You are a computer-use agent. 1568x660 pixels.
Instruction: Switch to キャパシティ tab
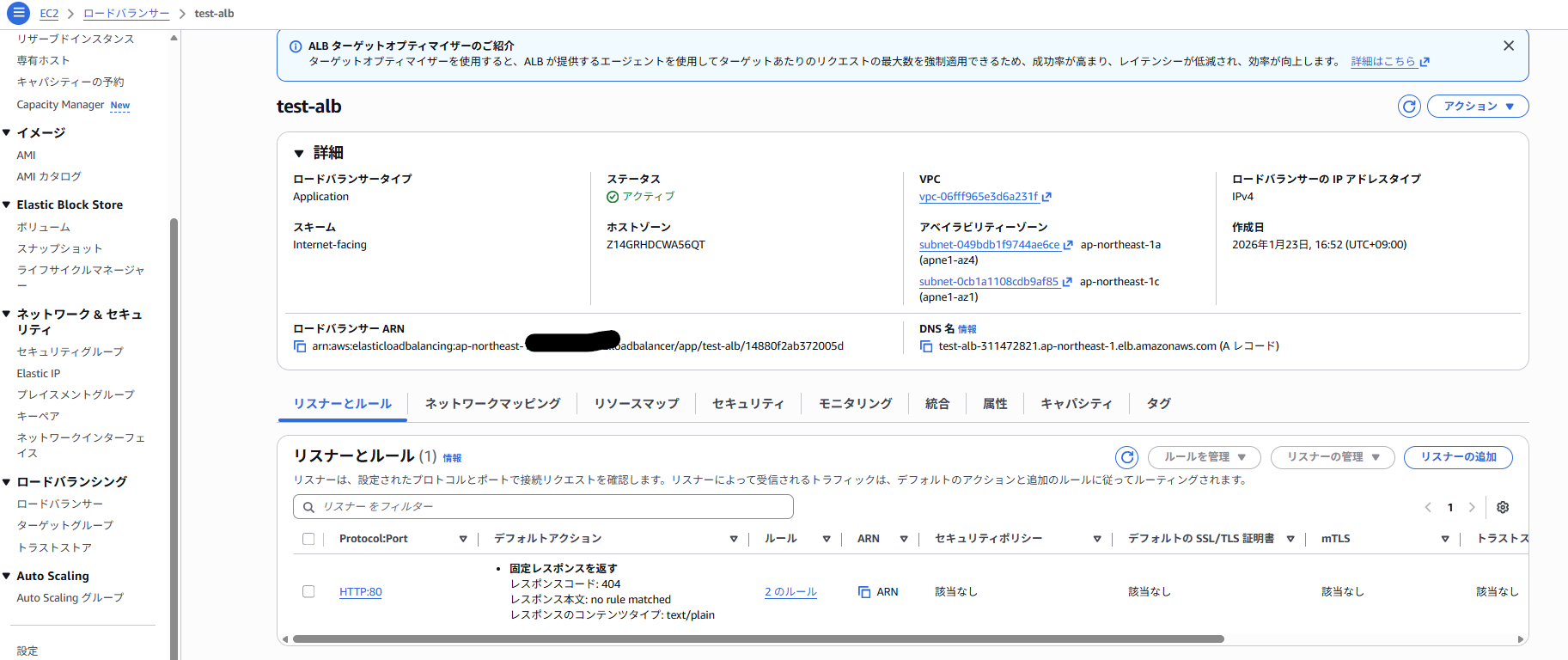(x=1077, y=404)
